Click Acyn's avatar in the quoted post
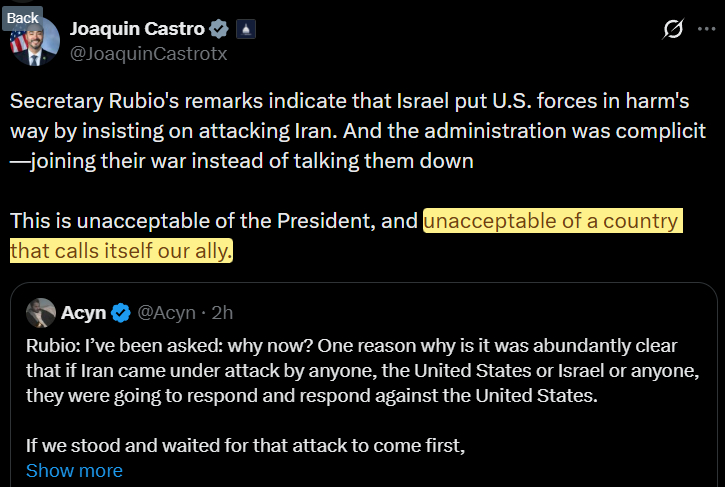This screenshot has width=725, height=487. tap(41, 313)
